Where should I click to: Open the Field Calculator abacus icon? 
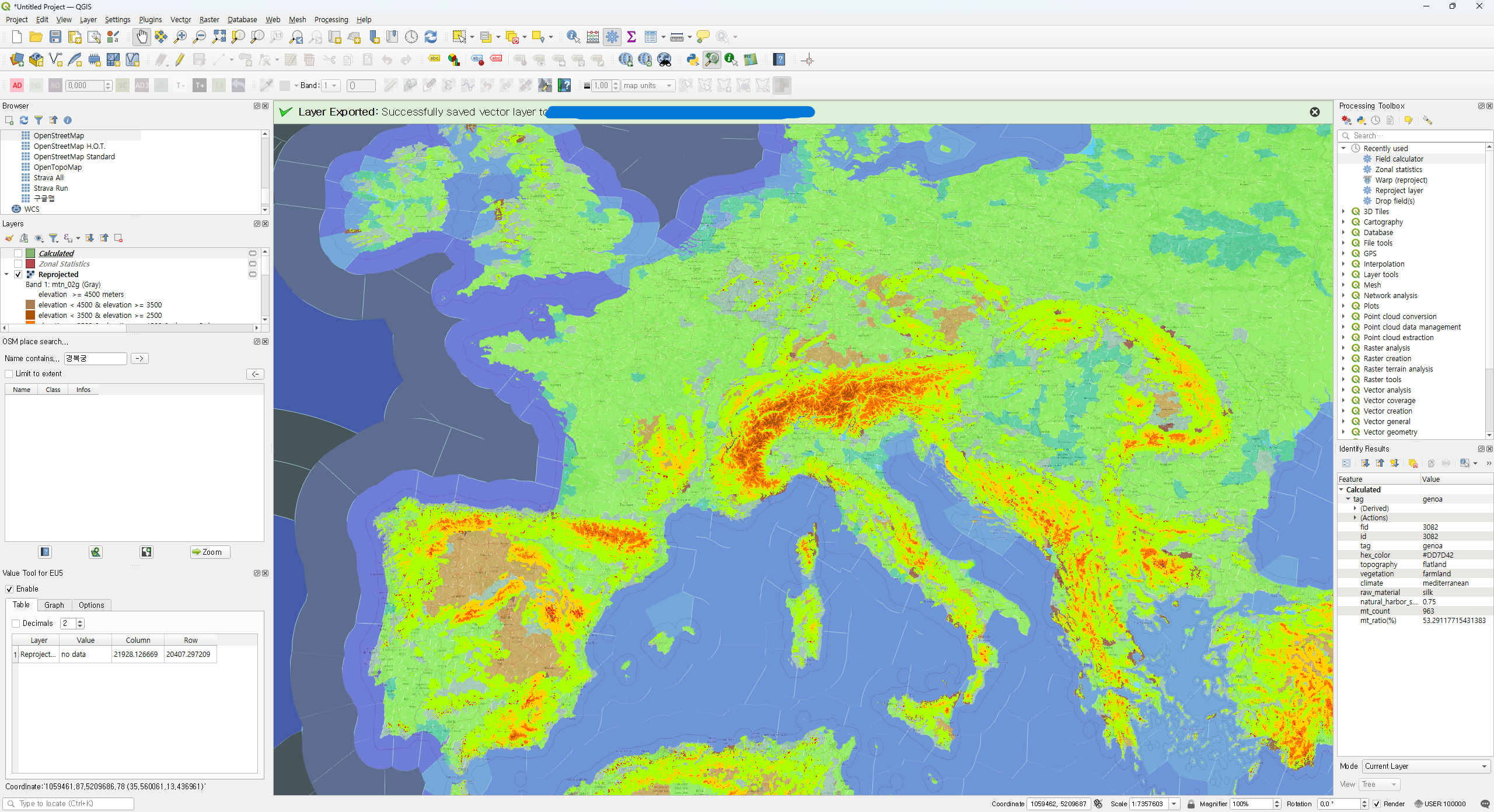(592, 37)
